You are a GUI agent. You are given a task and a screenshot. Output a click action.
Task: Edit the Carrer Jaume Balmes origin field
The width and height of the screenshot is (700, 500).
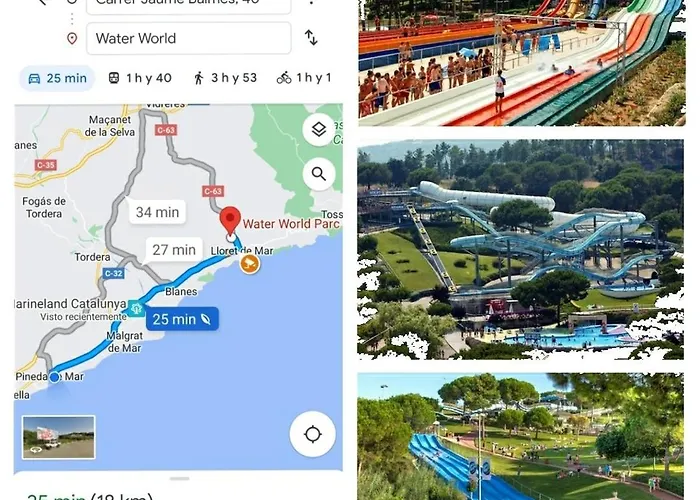tap(189, 5)
